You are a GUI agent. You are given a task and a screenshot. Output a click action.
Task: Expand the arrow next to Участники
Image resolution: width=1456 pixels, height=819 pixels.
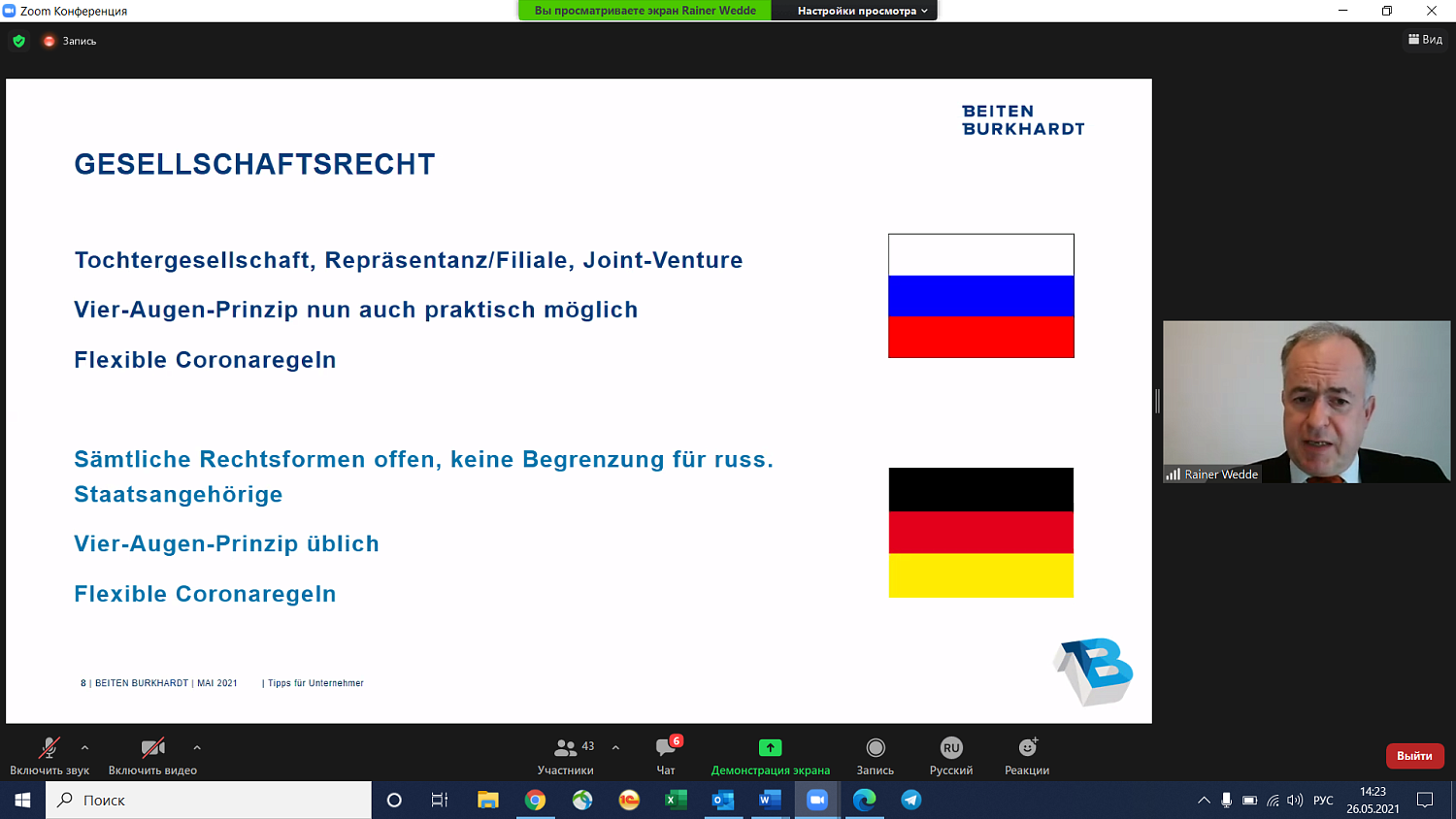[615, 747]
